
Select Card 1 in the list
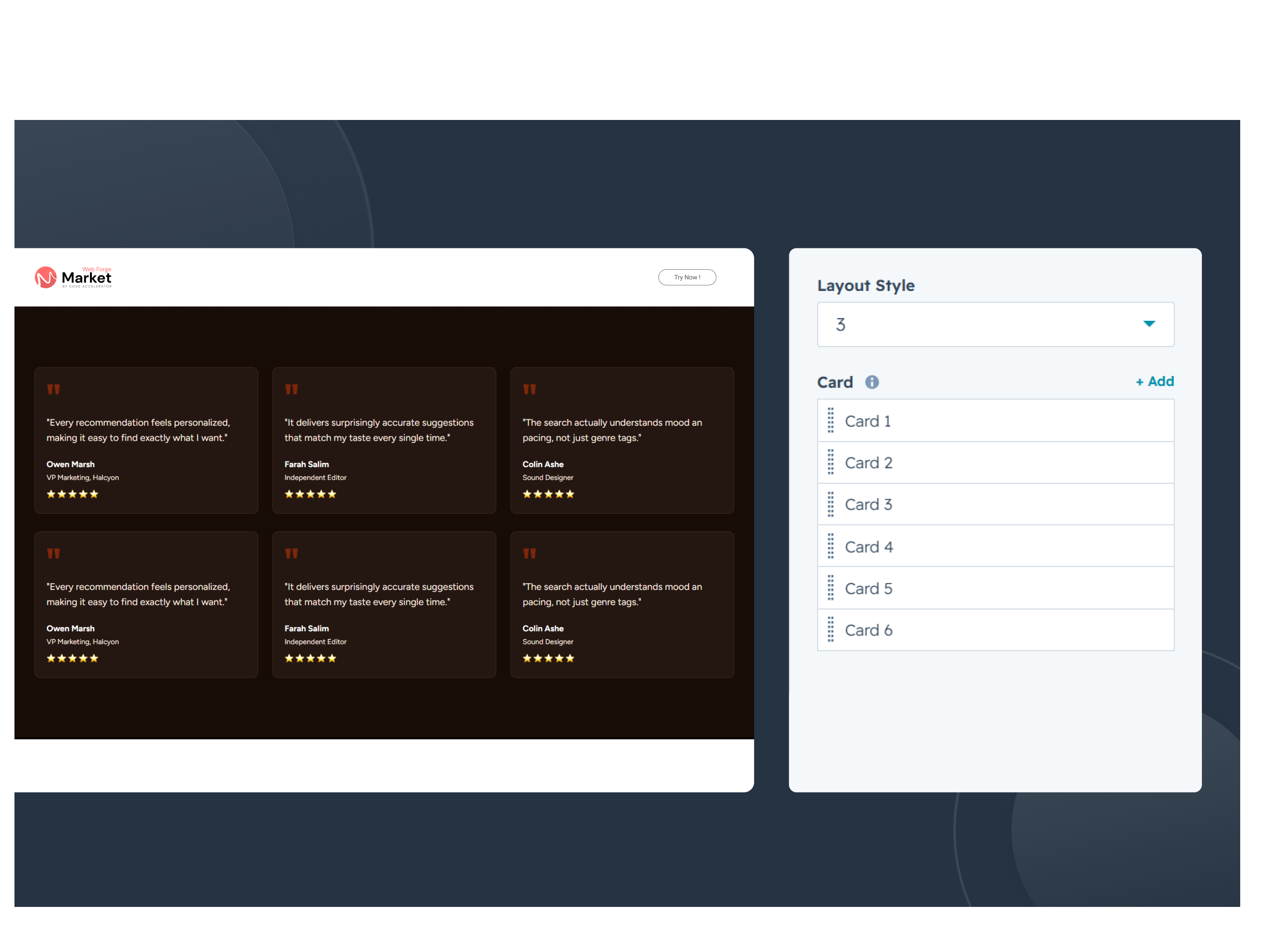coord(995,421)
